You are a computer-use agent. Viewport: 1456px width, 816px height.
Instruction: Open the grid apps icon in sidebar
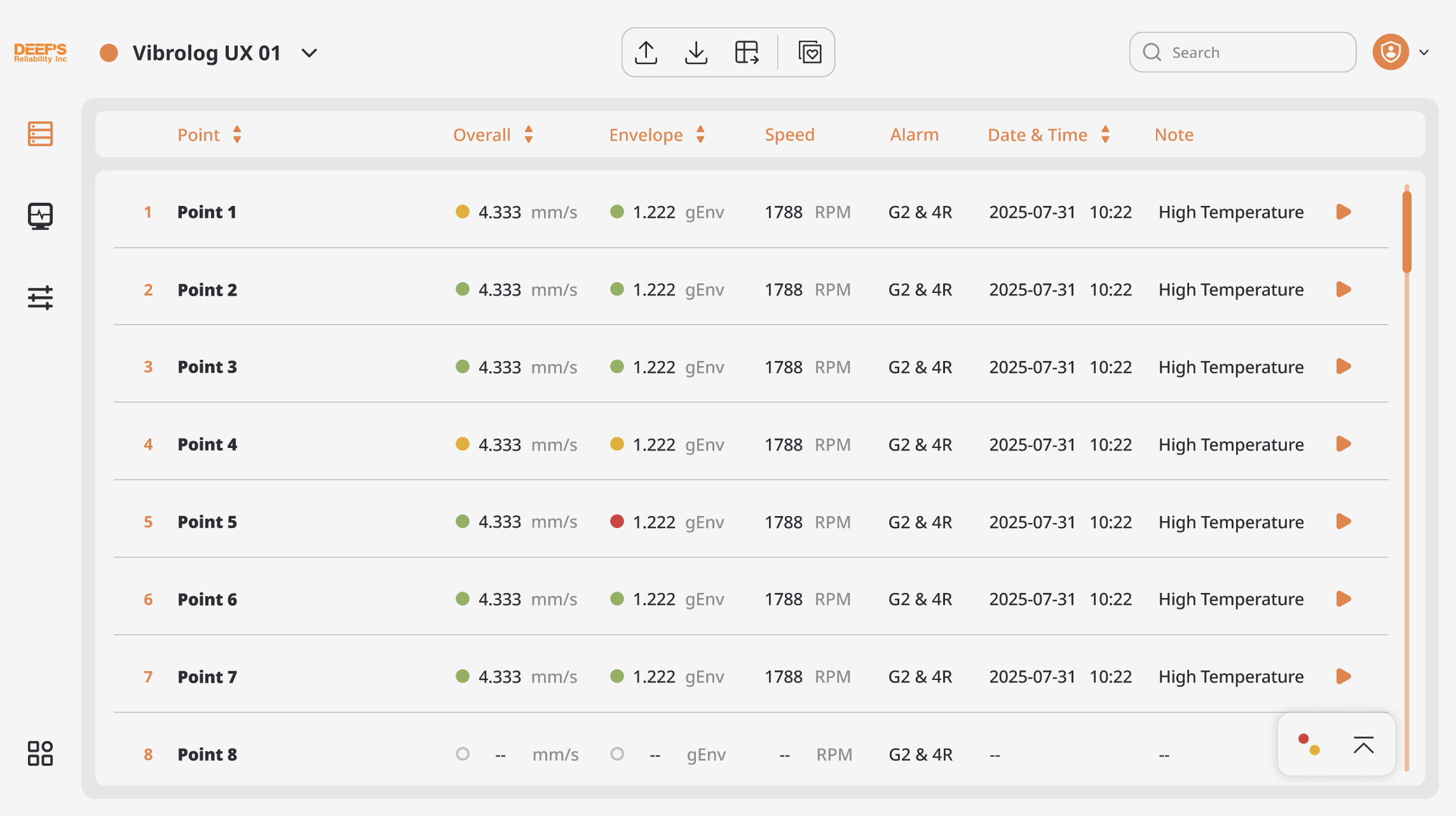(40, 754)
